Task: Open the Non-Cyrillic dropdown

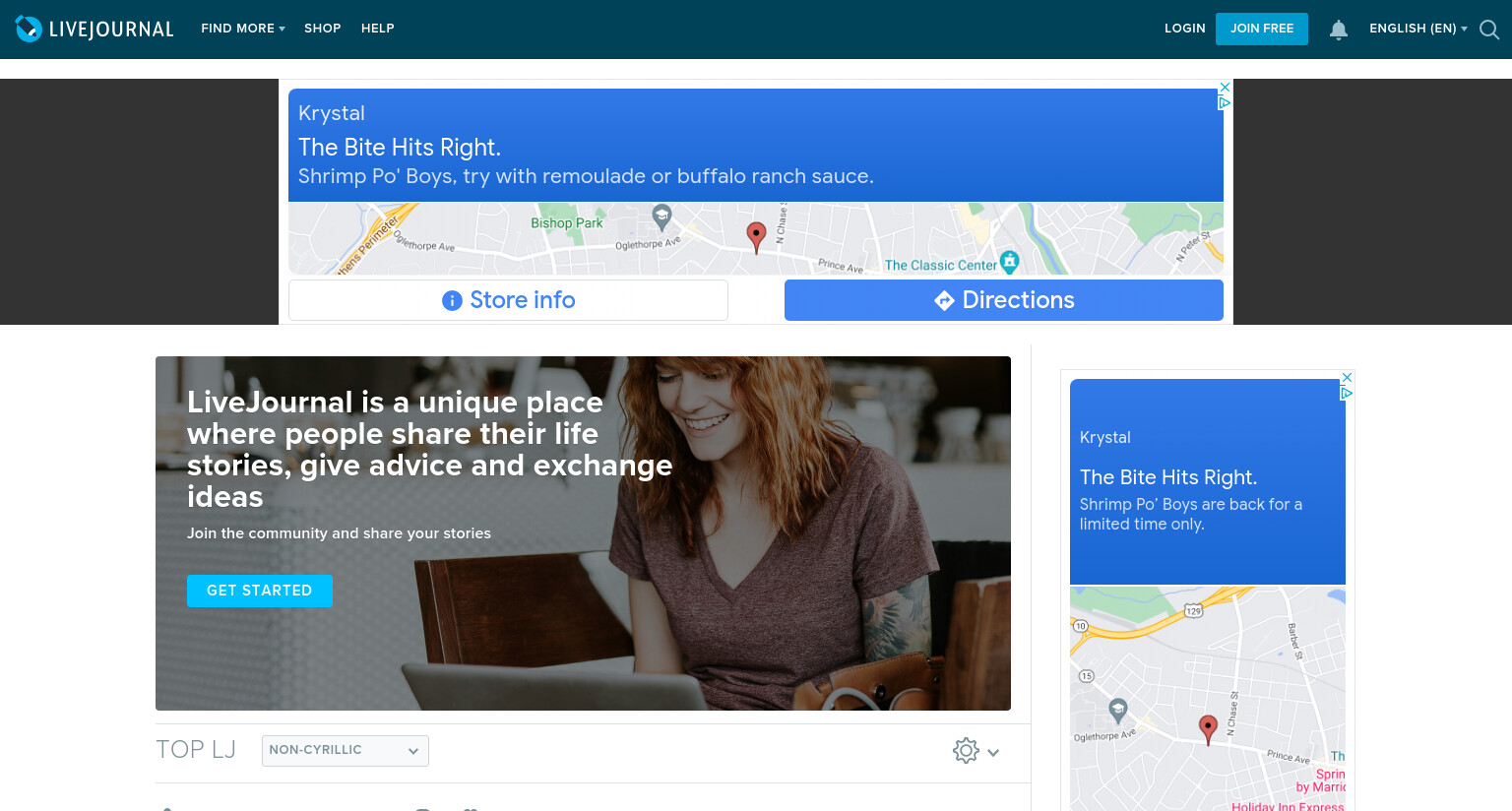Action: click(x=346, y=750)
